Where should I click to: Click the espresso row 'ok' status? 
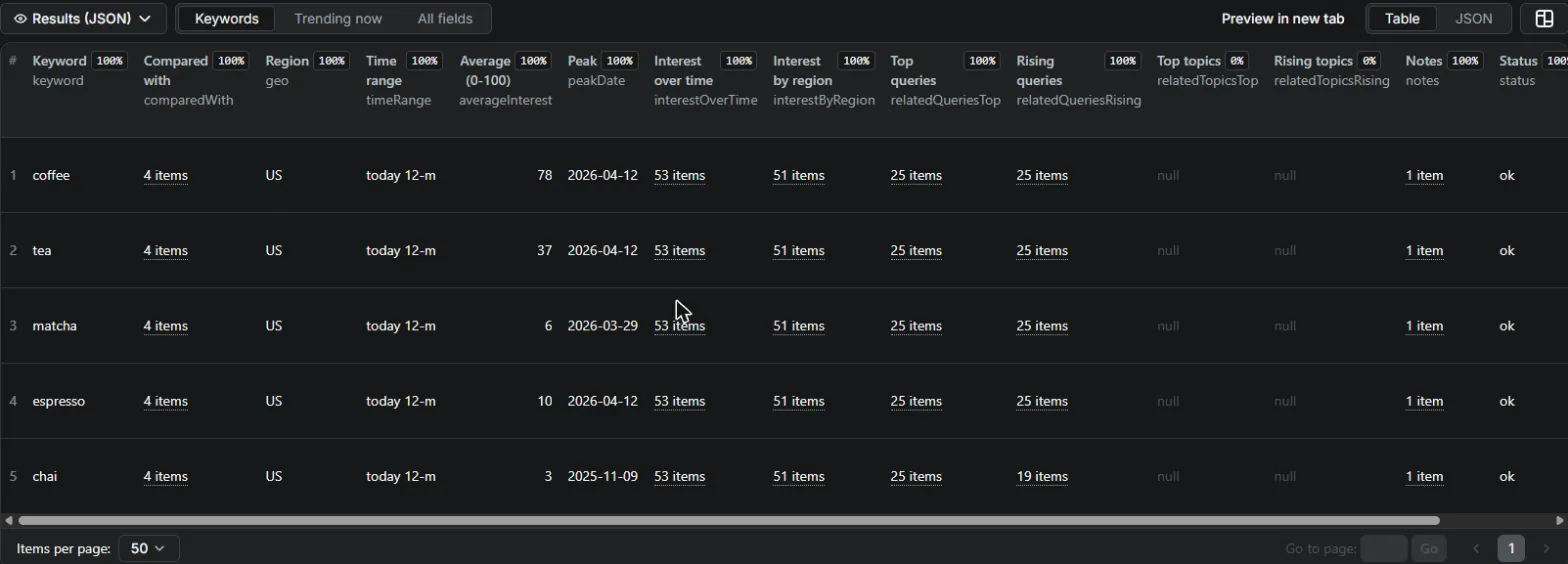[x=1507, y=401]
